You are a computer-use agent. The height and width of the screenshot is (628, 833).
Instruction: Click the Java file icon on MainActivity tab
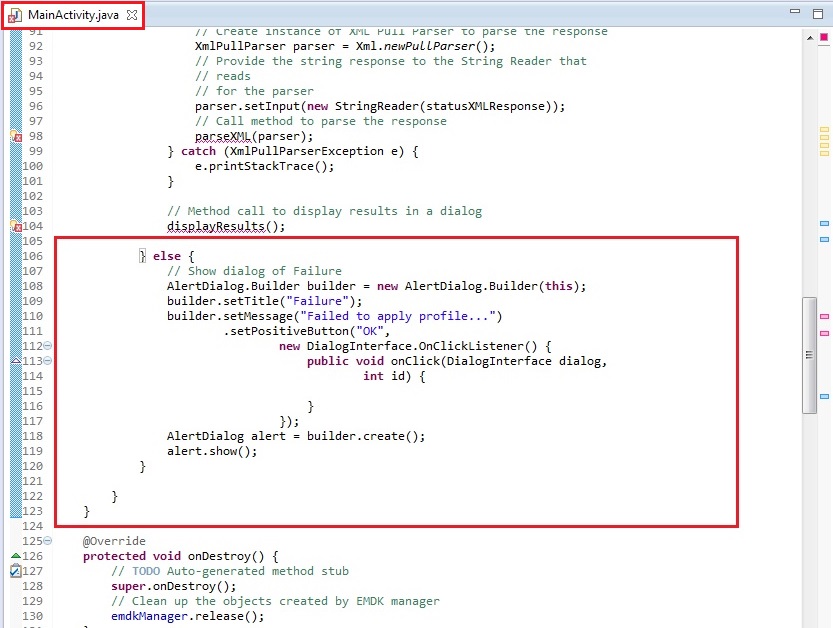click(x=16, y=15)
